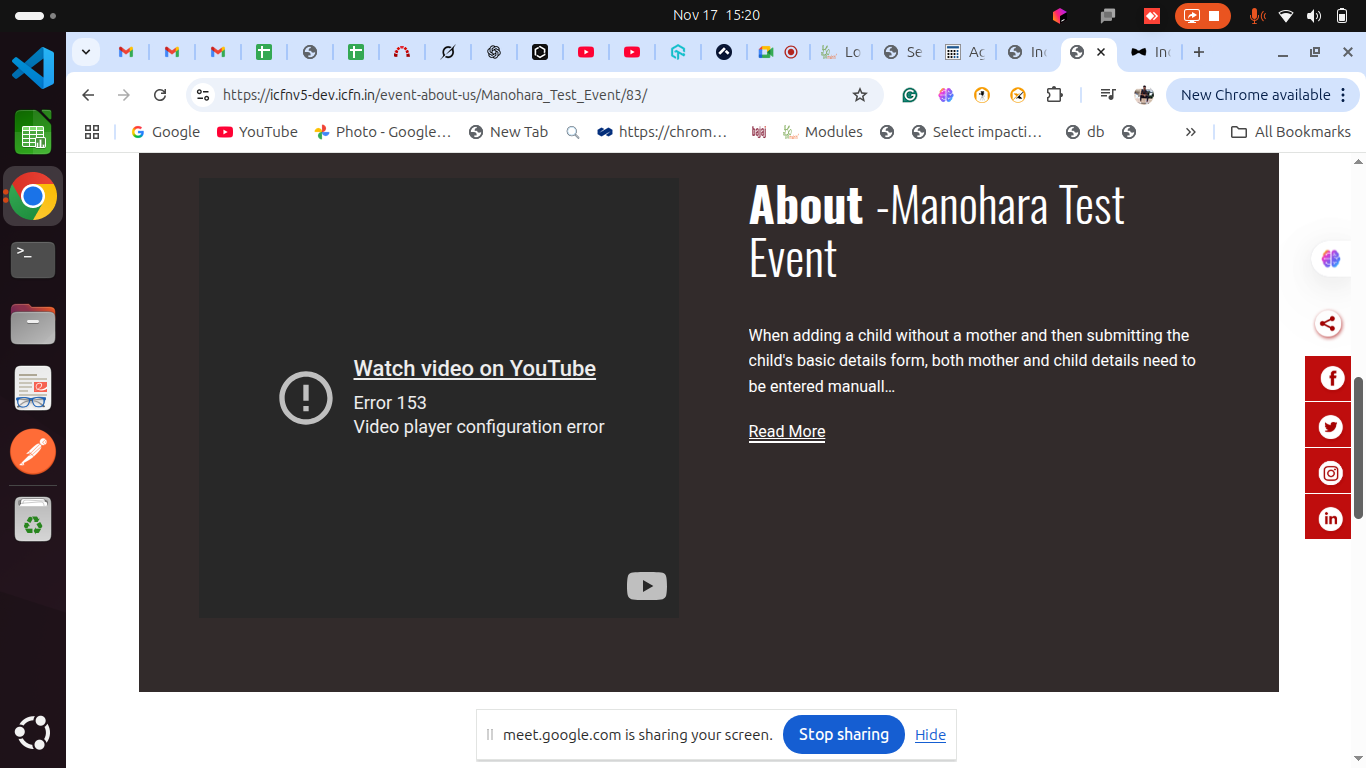Image resolution: width=1366 pixels, height=768 pixels.
Task: Click the YouTube logo on video player
Action: tap(646, 586)
